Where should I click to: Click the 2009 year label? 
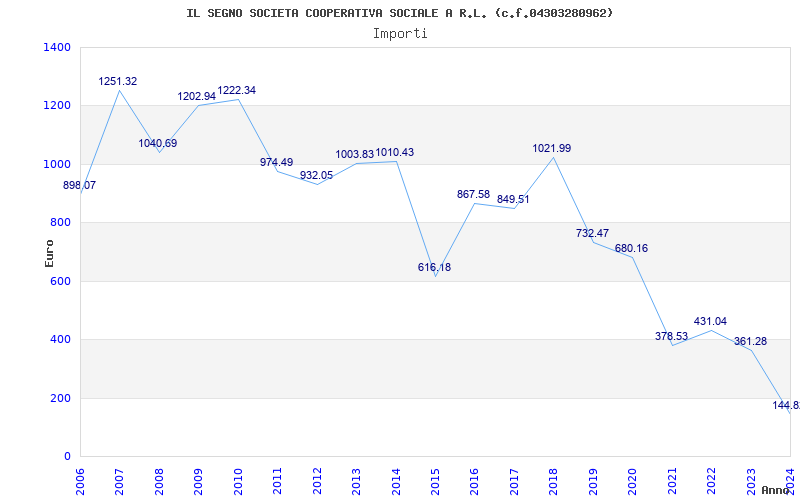point(198,481)
